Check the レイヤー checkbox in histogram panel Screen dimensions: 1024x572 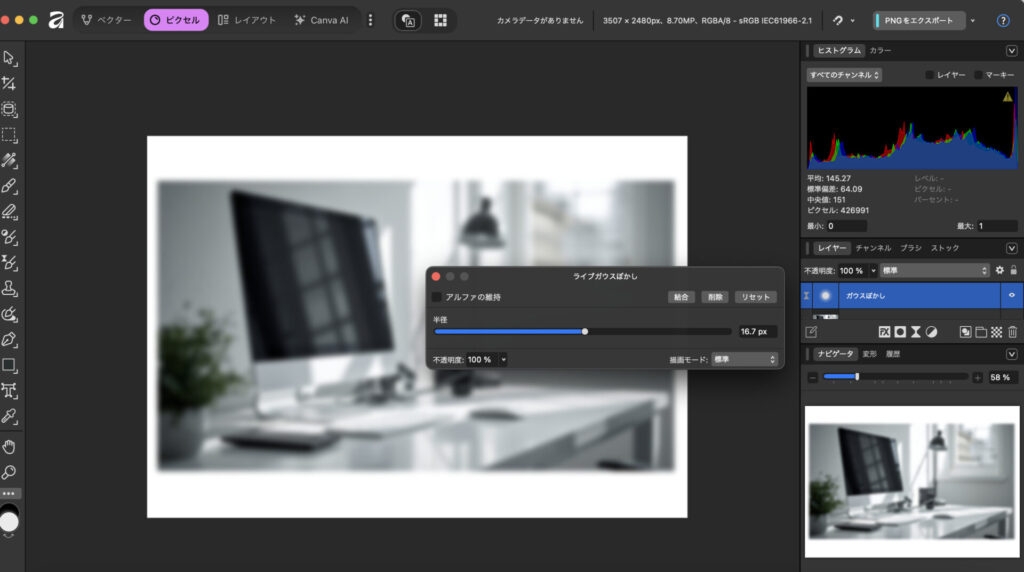point(930,75)
